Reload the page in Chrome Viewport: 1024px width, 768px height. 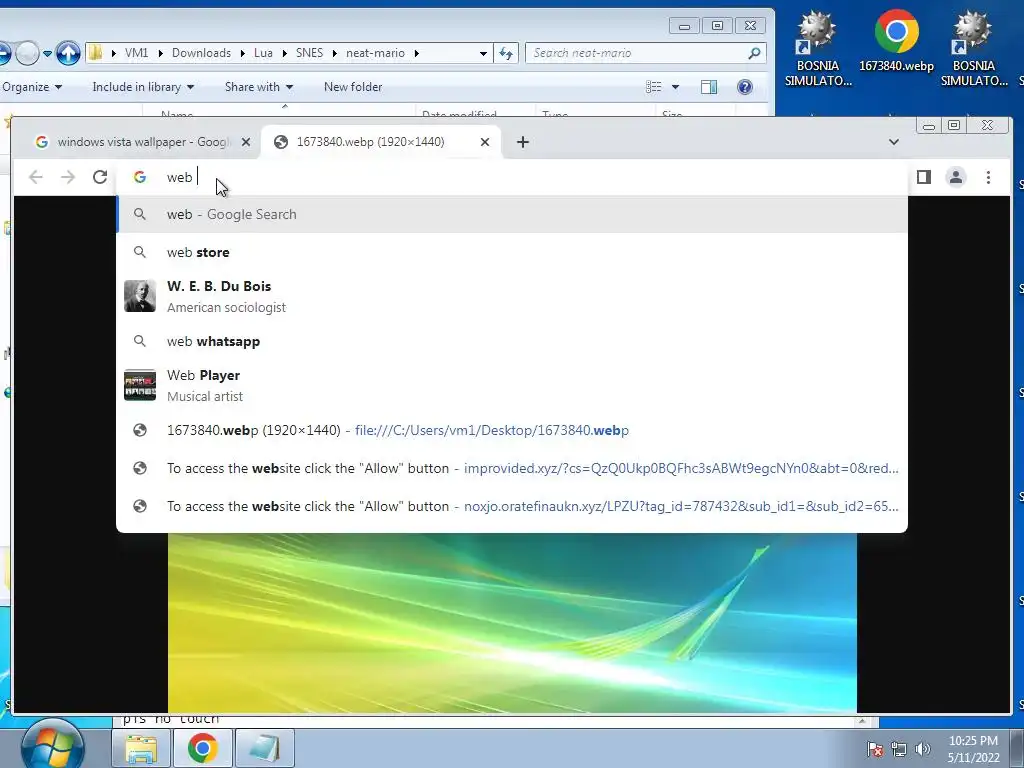100,177
